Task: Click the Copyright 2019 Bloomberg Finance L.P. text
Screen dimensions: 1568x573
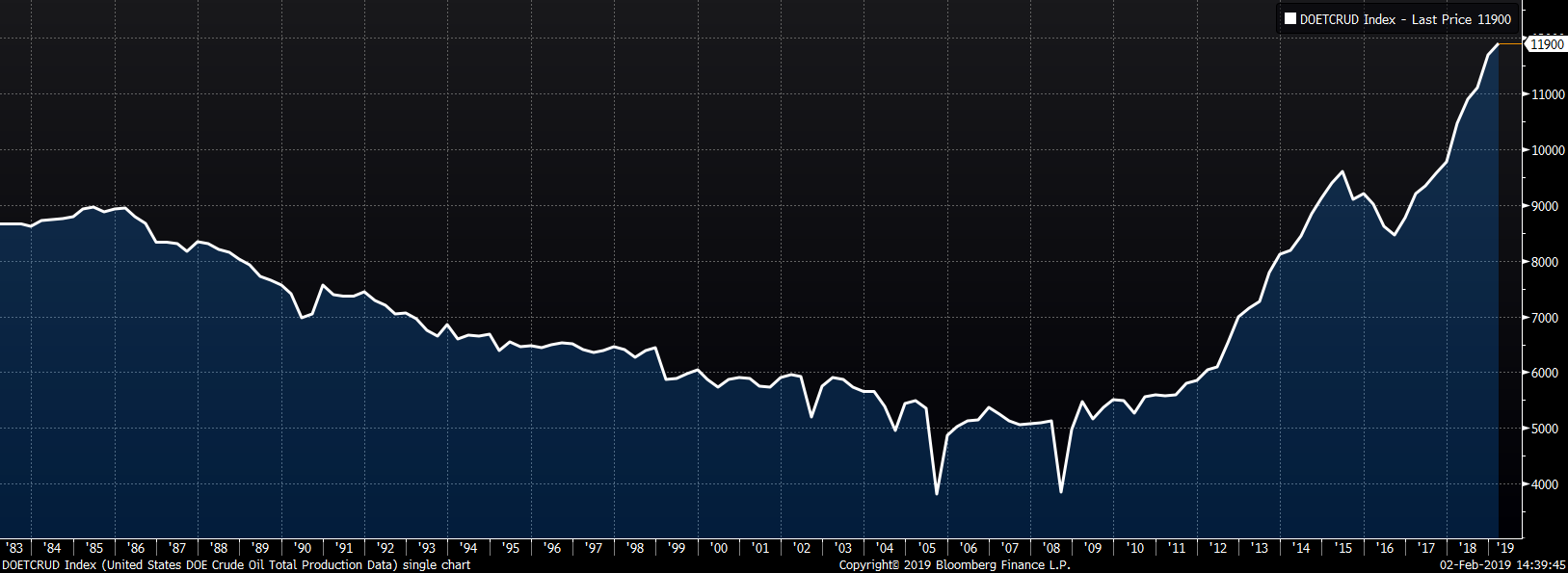Action: point(954,565)
